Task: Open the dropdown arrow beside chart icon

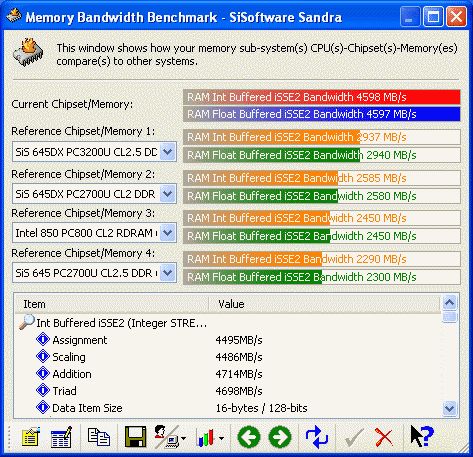Action: pyautogui.click(x=222, y=439)
